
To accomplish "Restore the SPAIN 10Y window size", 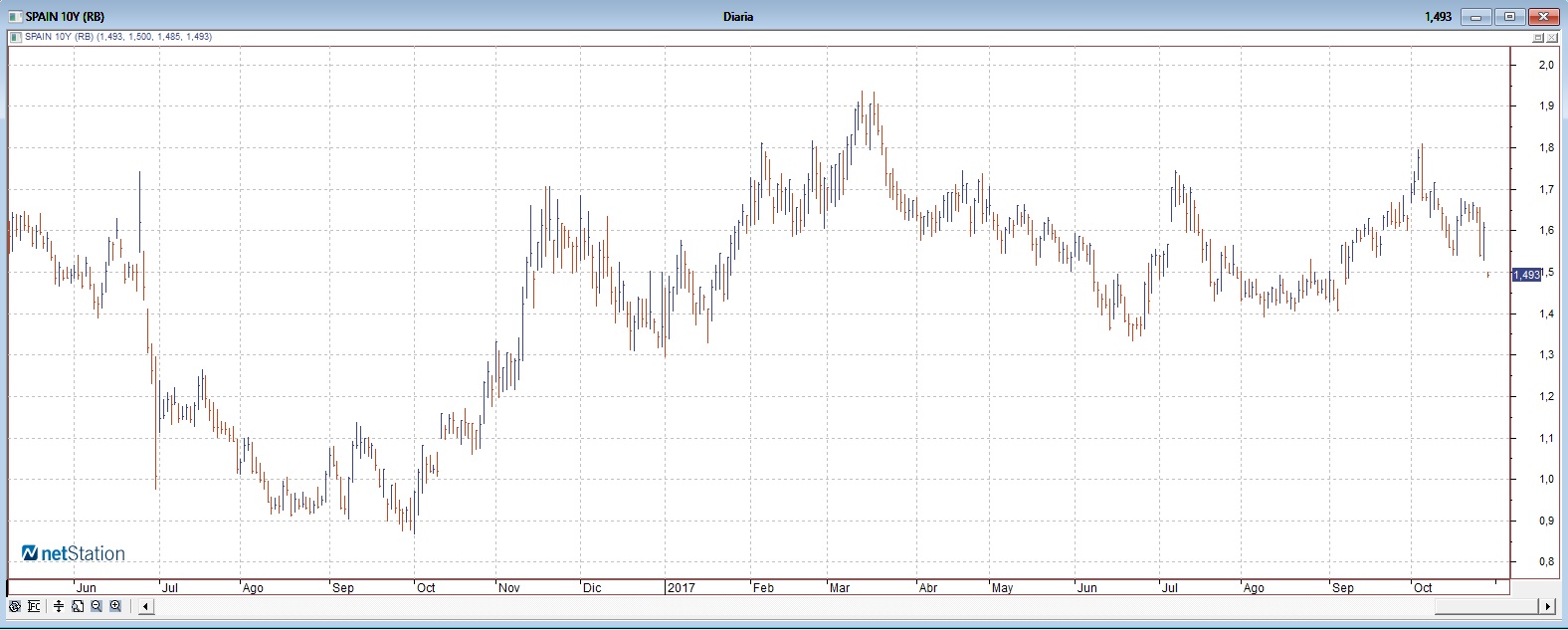I will click(1509, 17).
